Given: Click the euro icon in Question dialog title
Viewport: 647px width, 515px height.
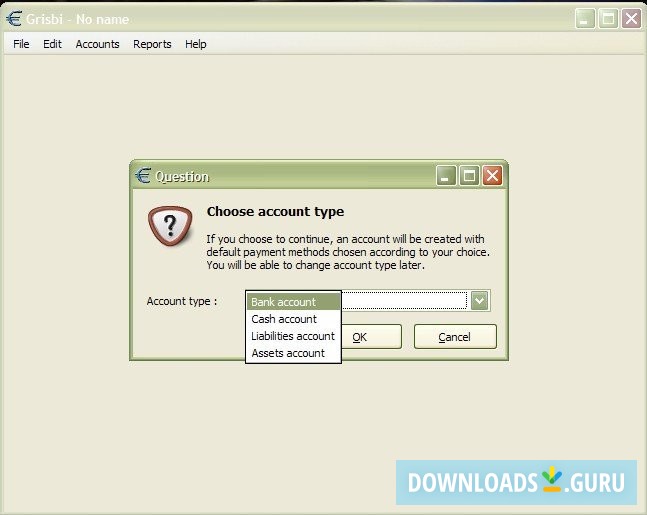Looking at the screenshot, I should [x=143, y=176].
